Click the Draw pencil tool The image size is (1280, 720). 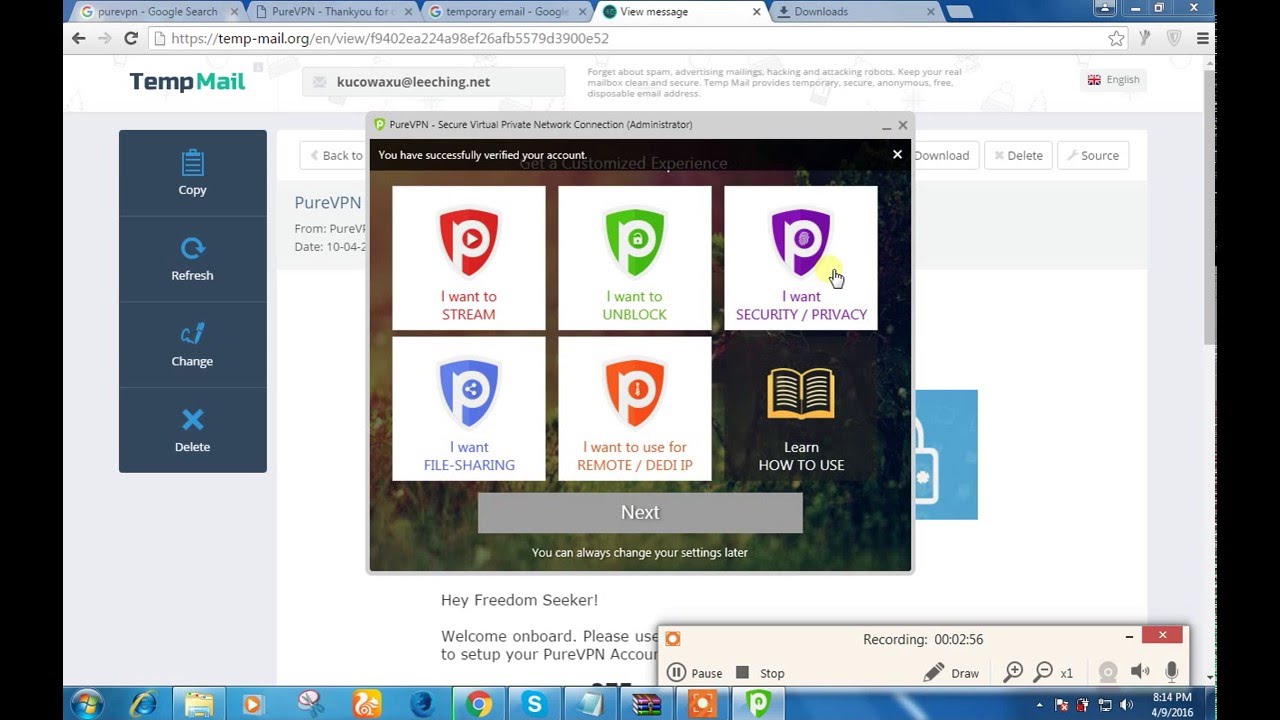pos(951,673)
